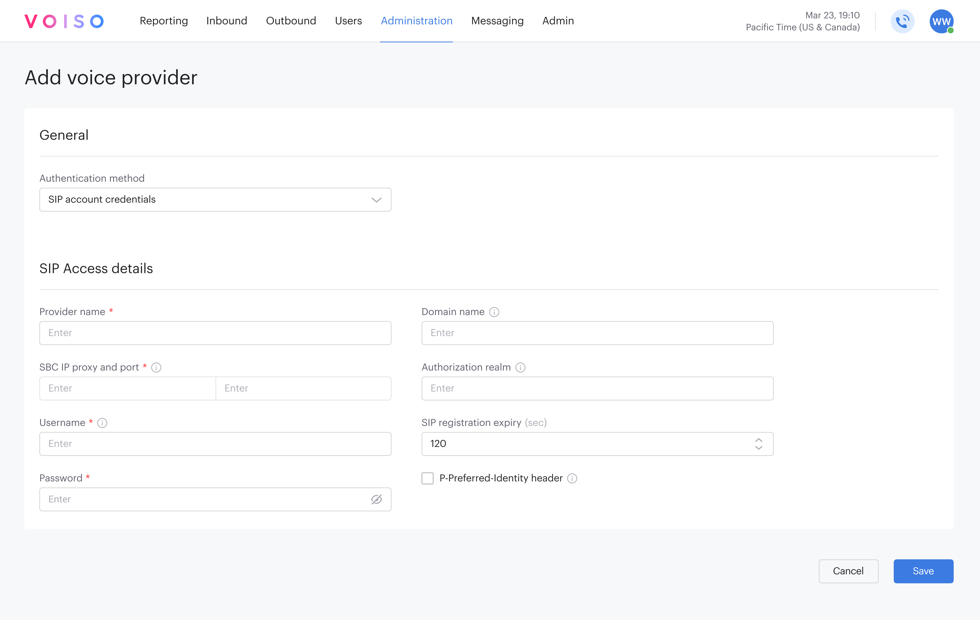The image size is (980, 620).
Task: Click the Voiso logo
Action: (x=64, y=21)
